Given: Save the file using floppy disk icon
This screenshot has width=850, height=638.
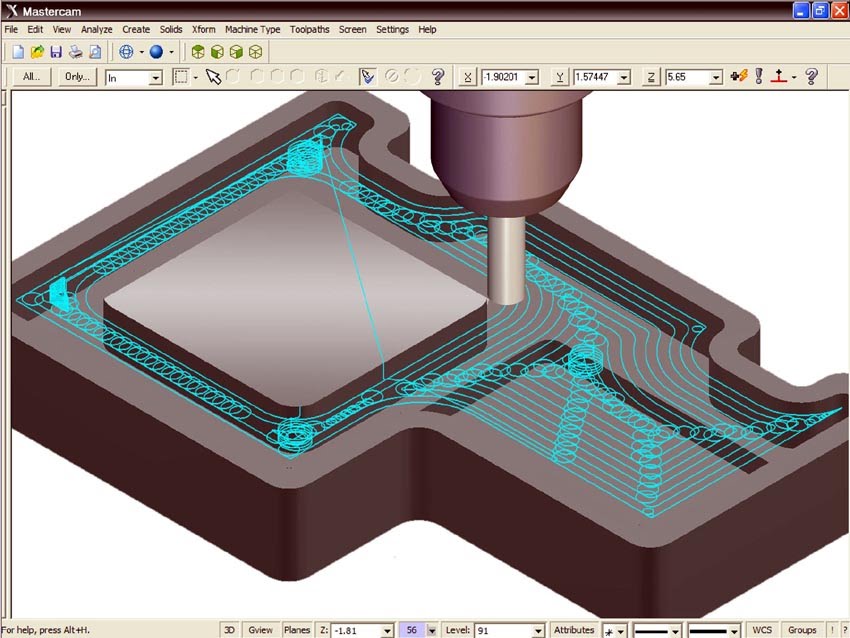Looking at the screenshot, I should (56, 52).
